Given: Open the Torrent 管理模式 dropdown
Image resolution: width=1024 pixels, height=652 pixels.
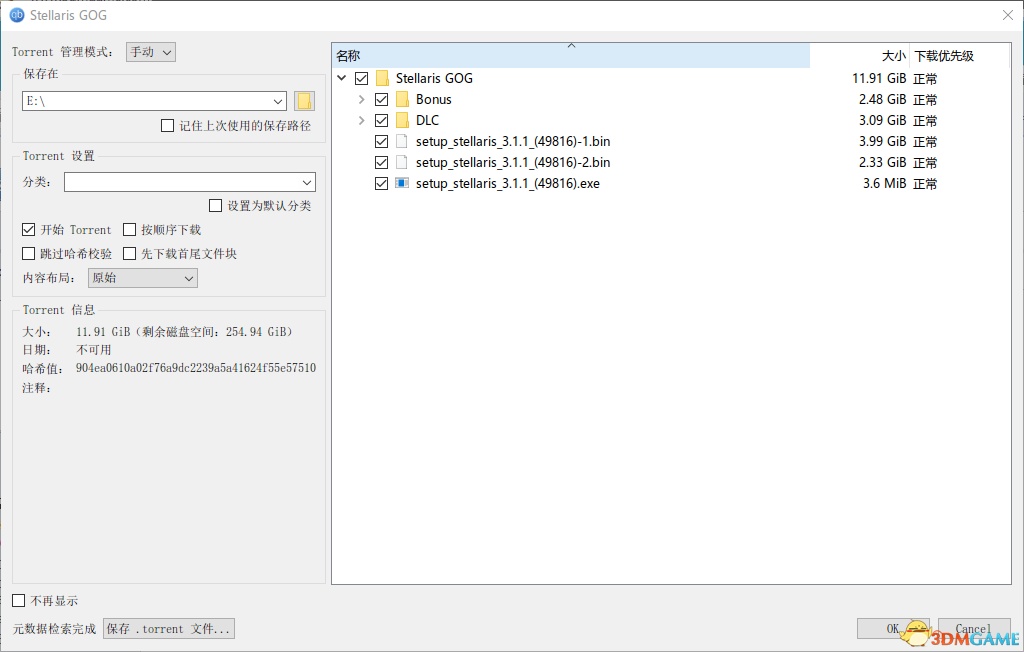Looking at the screenshot, I should point(151,52).
